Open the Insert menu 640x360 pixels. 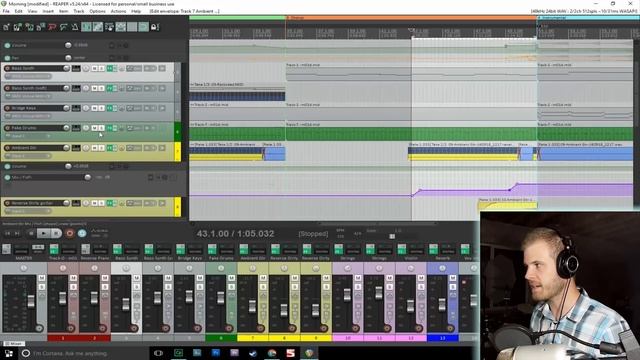point(48,11)
